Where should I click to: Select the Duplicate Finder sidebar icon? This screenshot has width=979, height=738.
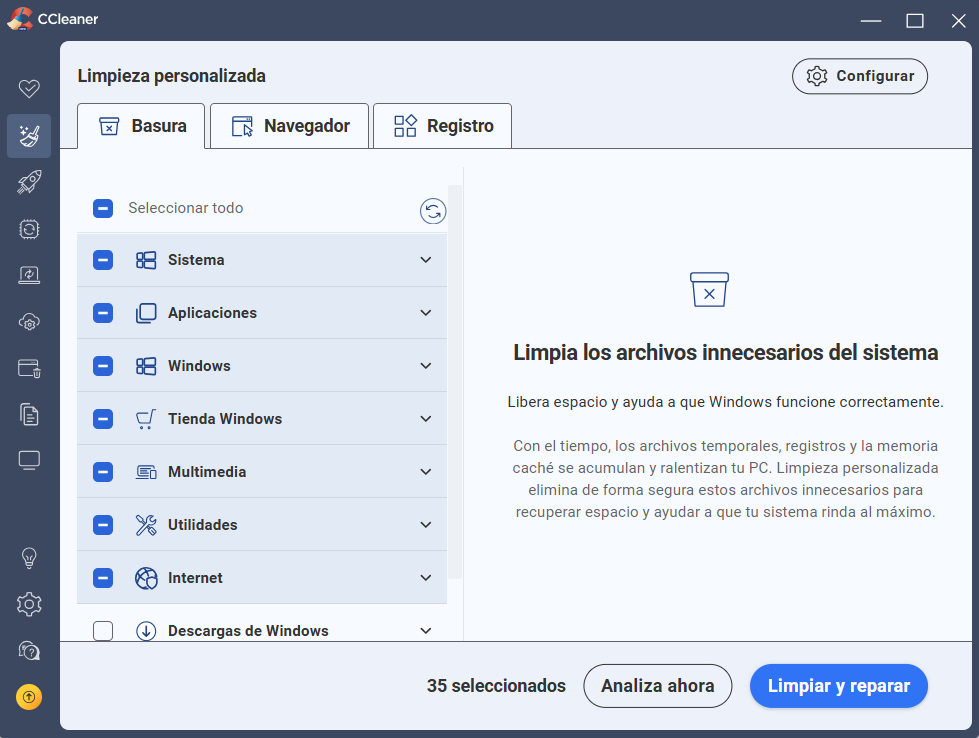(29, 413)
